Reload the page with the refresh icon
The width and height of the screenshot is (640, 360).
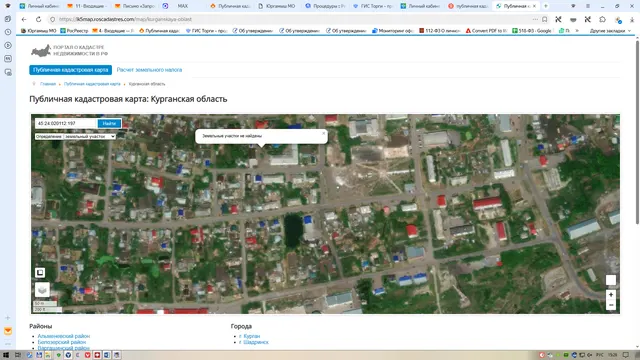click(x=38, y=19)
